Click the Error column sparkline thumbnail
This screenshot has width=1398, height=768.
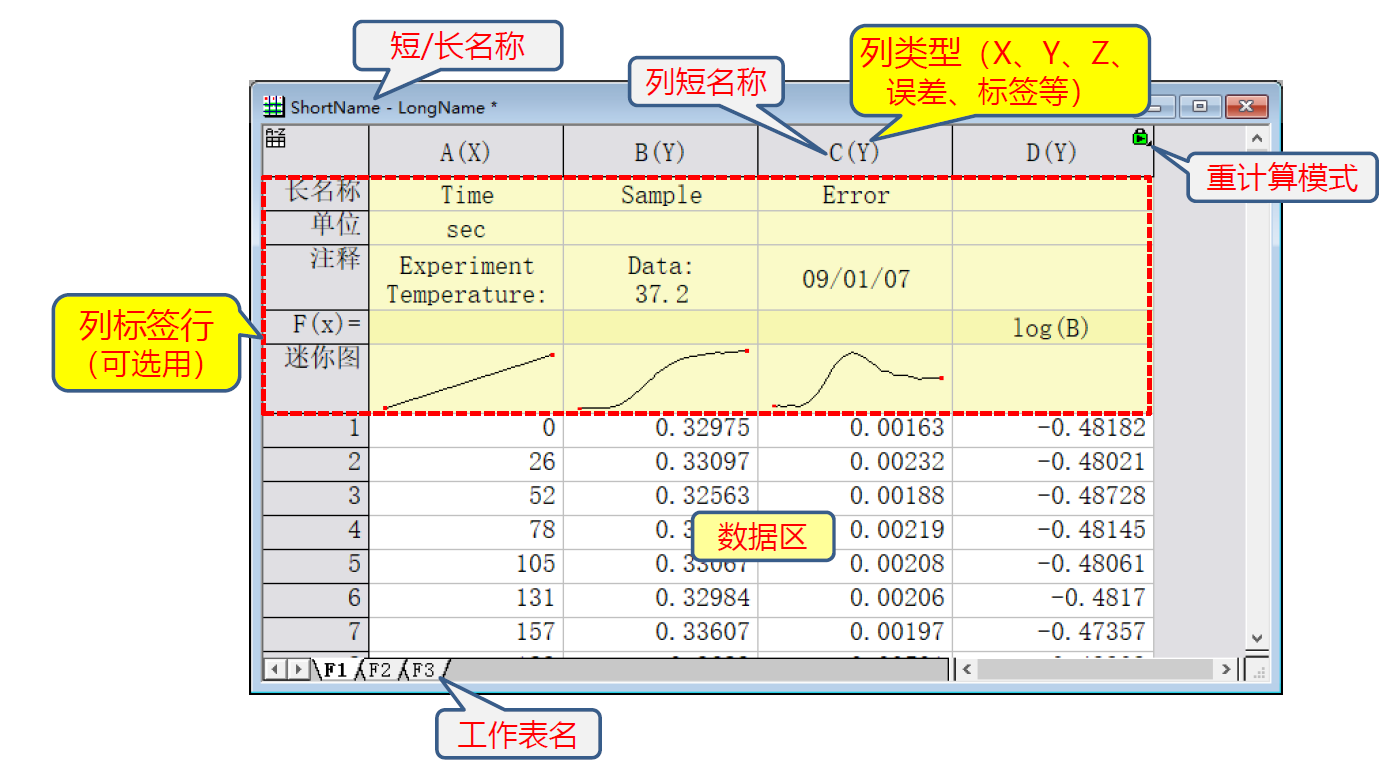[854, 380]
